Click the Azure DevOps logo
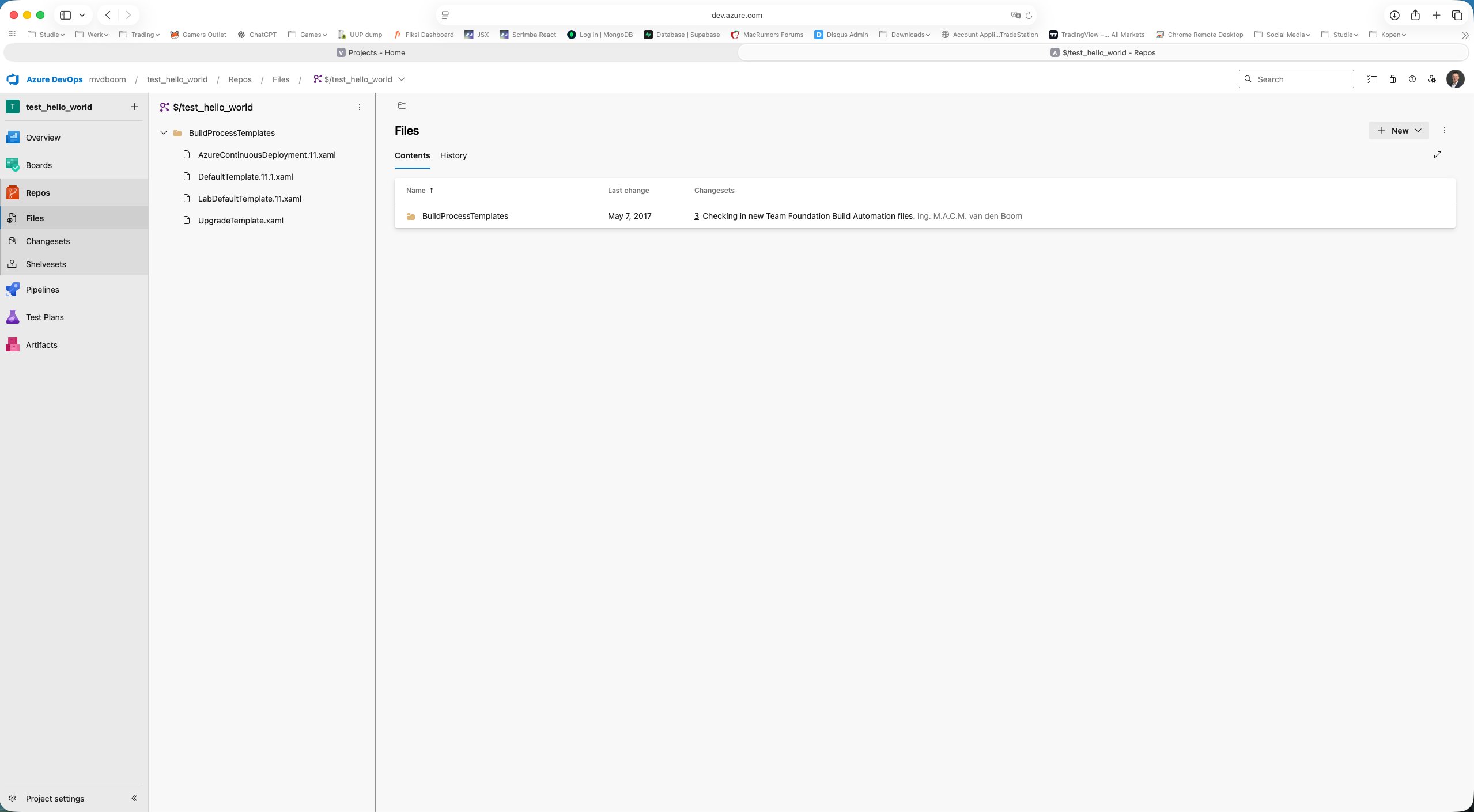 13,79
